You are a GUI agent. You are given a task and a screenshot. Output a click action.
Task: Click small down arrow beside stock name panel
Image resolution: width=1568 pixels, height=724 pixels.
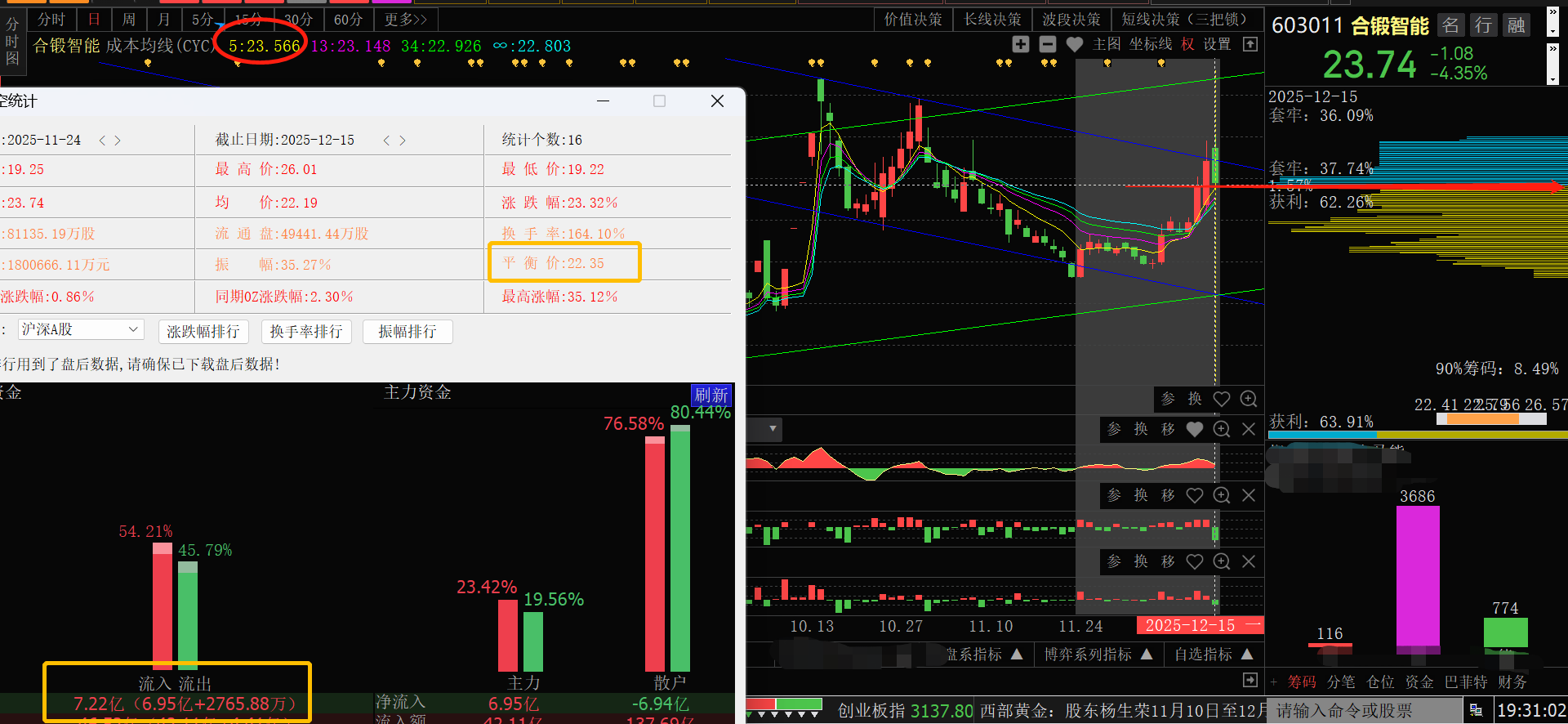coord(1552,32)
